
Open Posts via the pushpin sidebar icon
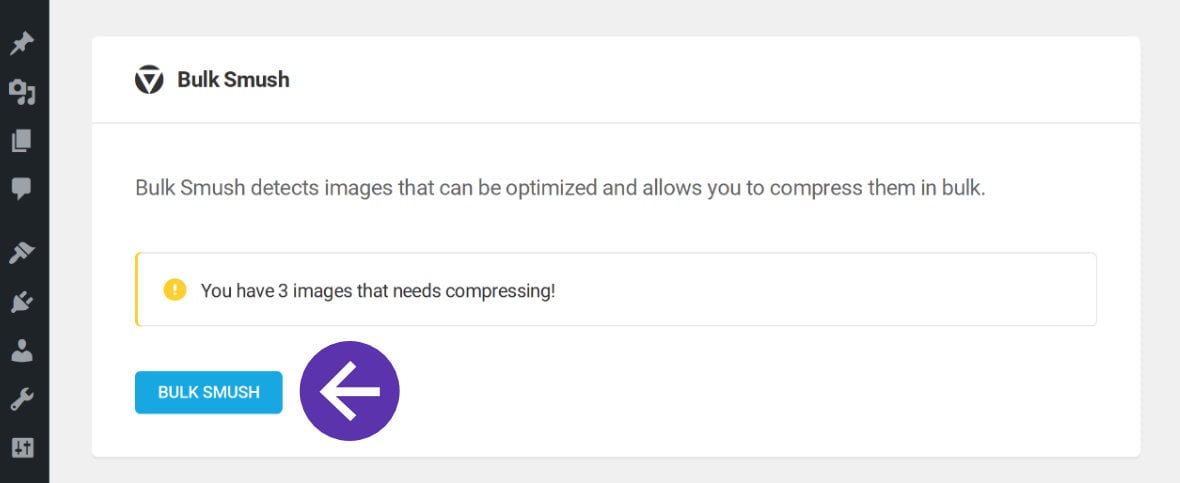pos(22,44)
